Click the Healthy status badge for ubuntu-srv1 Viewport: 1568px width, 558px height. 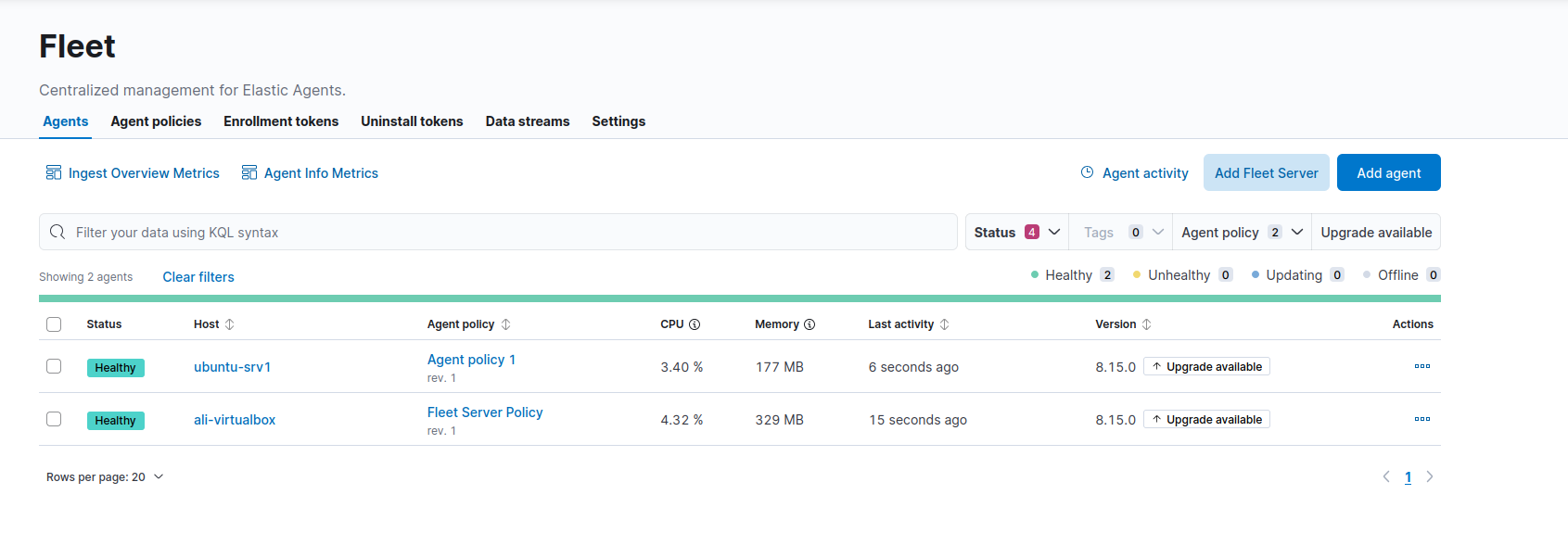coord(115,368)
